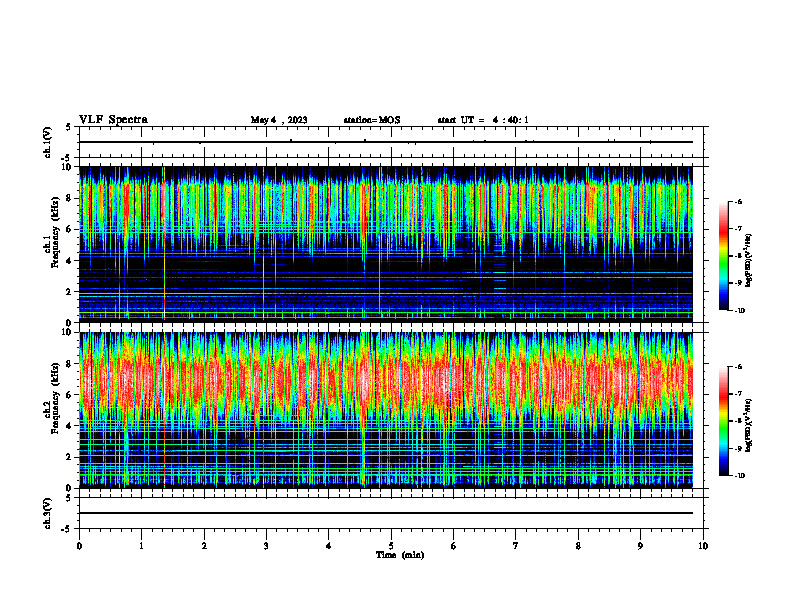792x612 pixels.
Task: Click the ch.2 spectrogram panel
Action: tap(386, 410)
